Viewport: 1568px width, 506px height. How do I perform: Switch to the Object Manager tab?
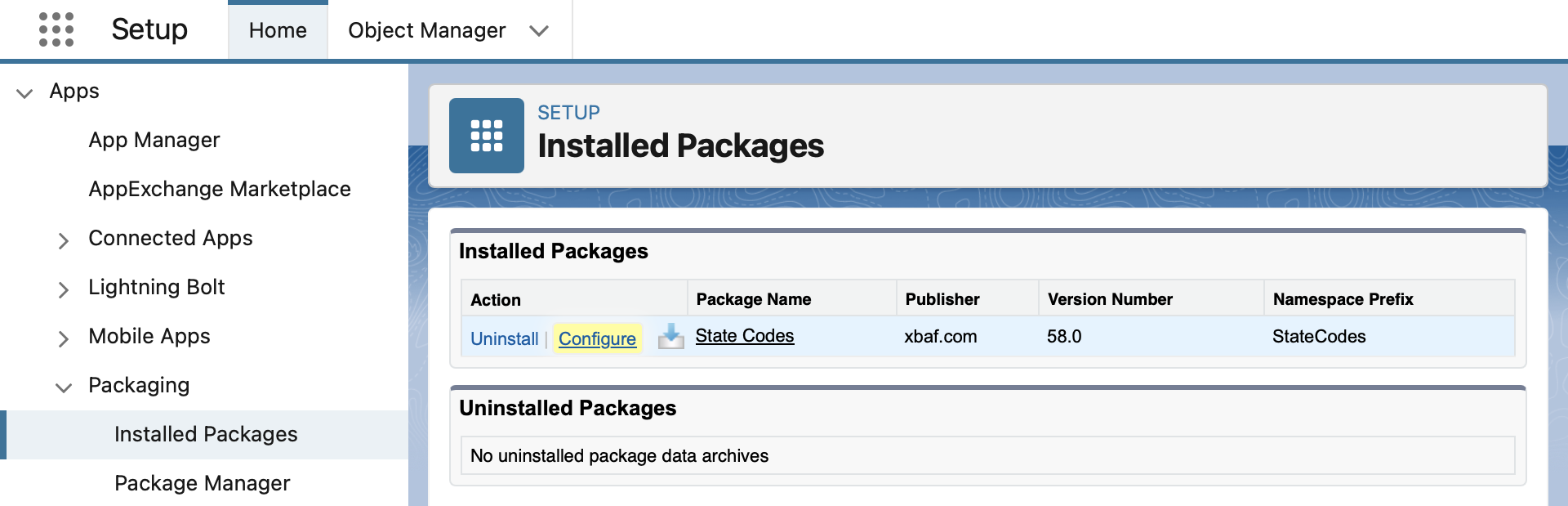pos(427,30)
